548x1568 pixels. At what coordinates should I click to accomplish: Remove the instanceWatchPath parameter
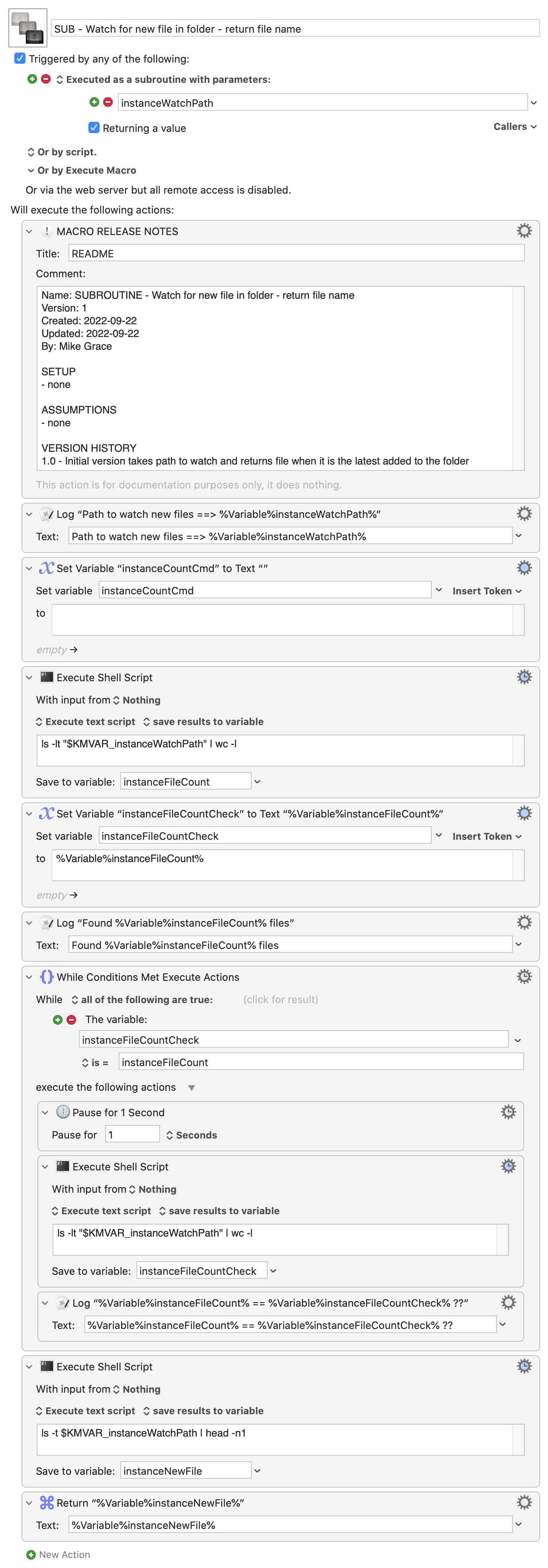(x=108, y=102)
